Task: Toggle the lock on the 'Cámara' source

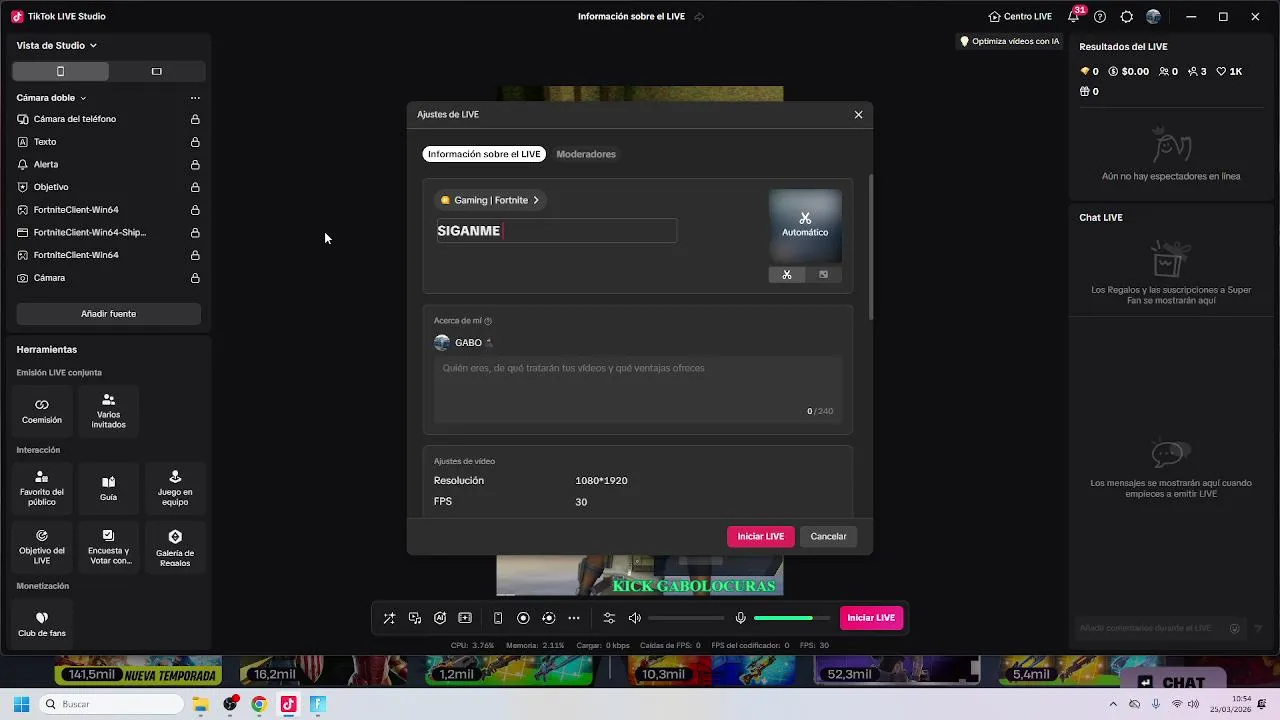Action: tap(195, 278)
